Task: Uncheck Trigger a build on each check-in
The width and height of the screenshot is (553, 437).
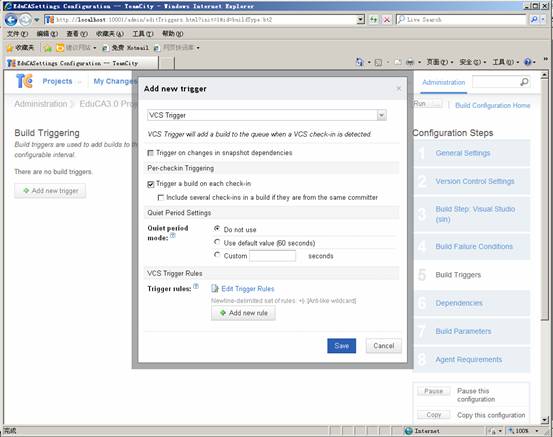Action: coord(151,184)
